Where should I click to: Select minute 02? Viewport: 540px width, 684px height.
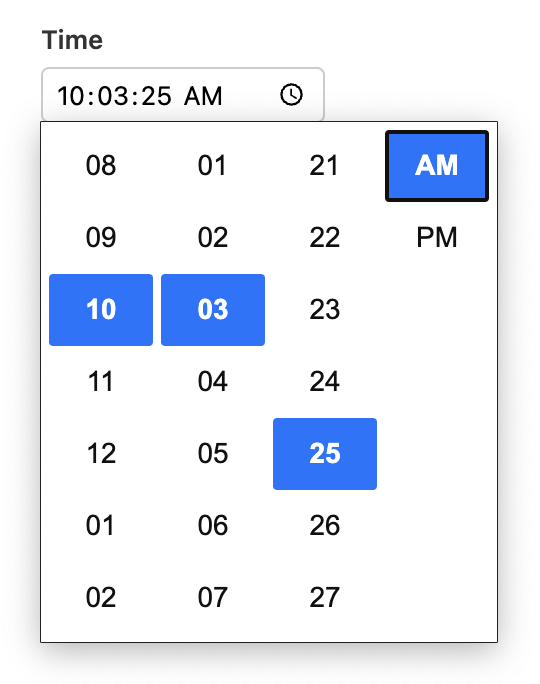213,238
